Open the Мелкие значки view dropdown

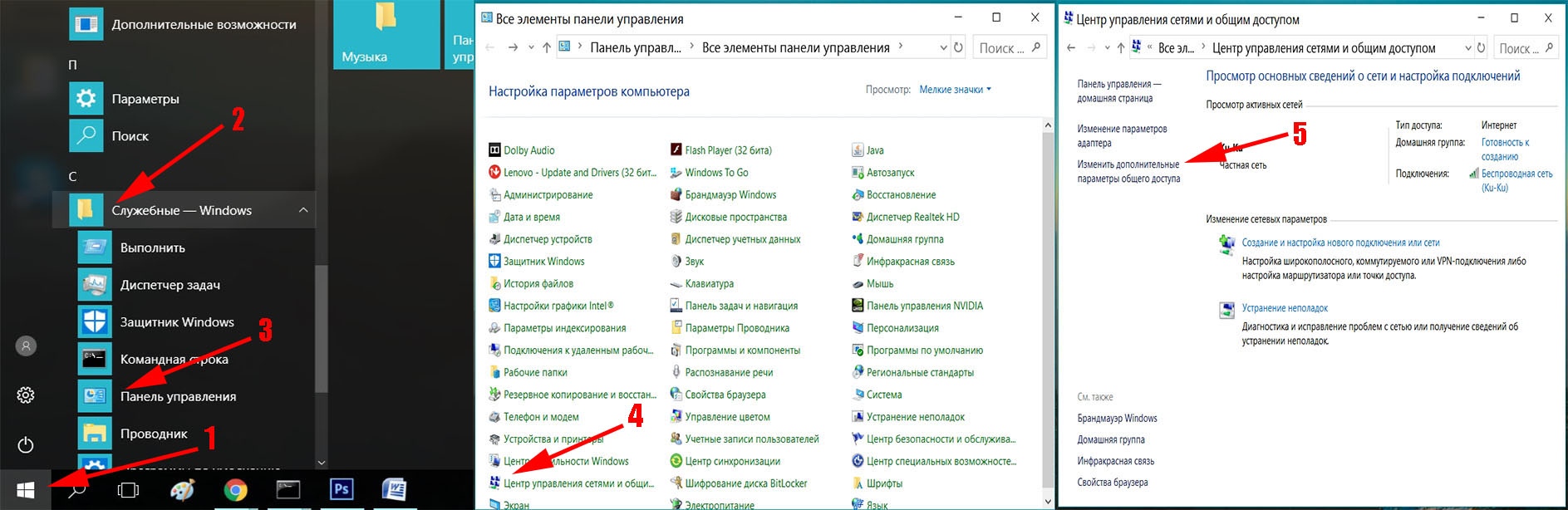pyautogui.click(x=955, y=90)
